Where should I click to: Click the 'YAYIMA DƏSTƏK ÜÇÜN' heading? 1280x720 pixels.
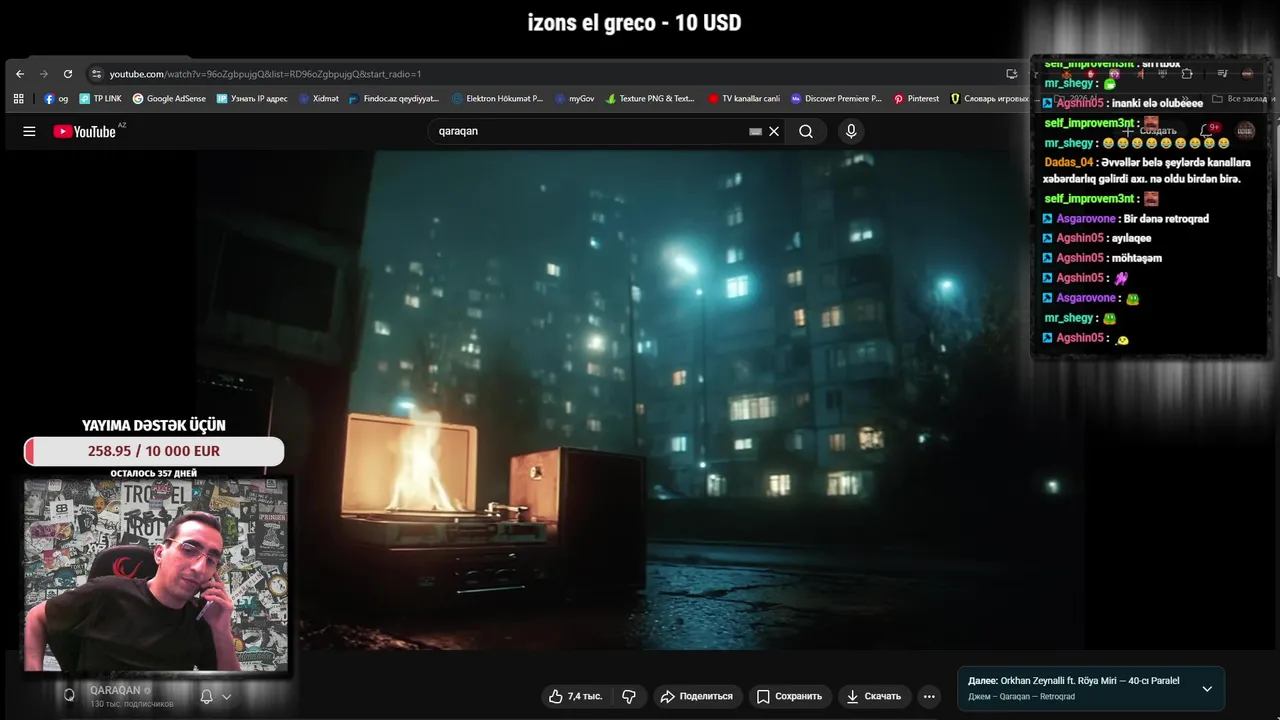(x=154, y=425)
